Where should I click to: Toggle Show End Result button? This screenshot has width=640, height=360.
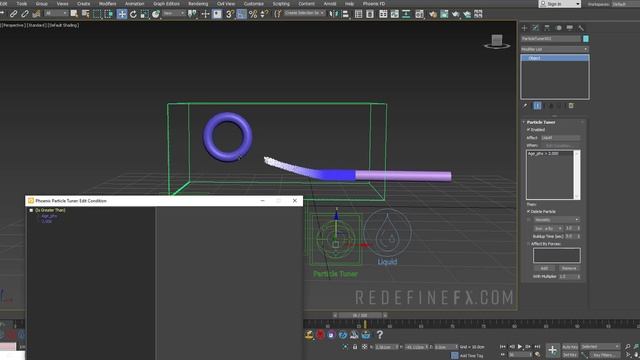537,106
